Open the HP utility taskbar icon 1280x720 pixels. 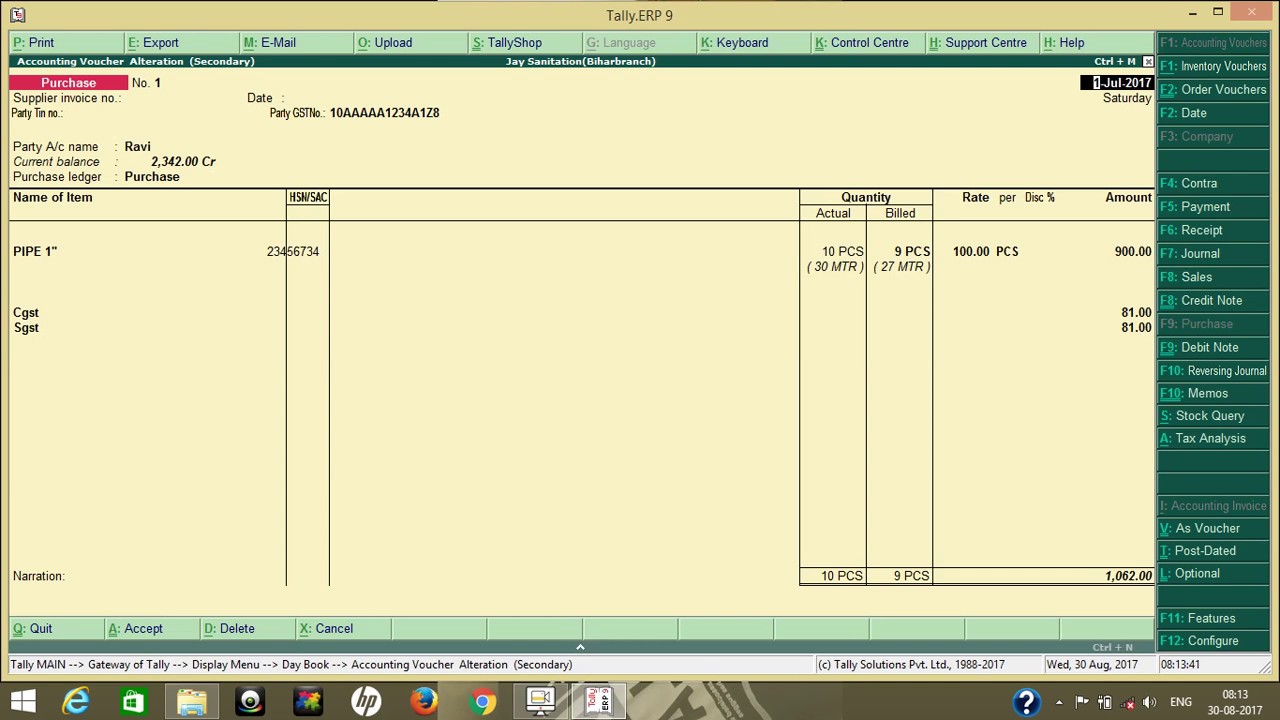[x=366, y=701]
